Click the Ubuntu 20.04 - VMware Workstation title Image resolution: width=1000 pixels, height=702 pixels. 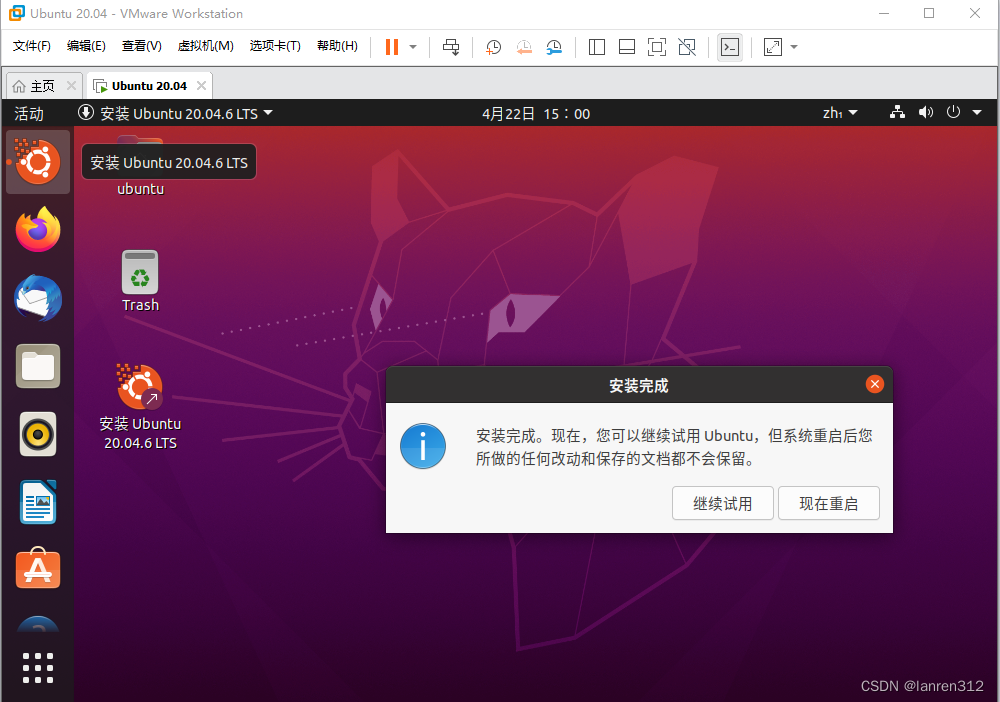coord(136,13)
